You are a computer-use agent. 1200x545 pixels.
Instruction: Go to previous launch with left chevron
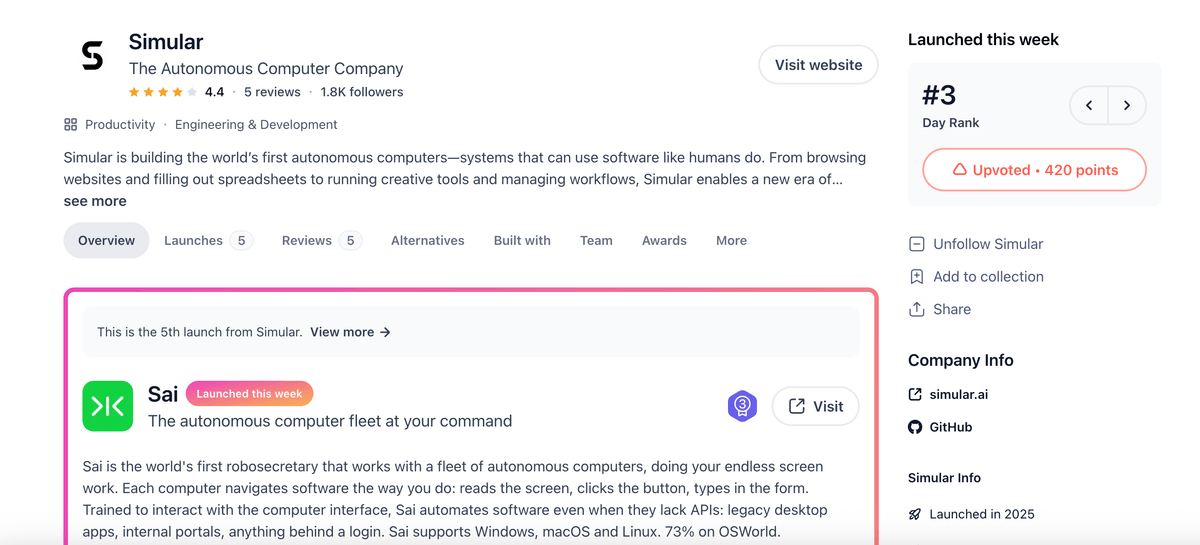coord(1089,105)
